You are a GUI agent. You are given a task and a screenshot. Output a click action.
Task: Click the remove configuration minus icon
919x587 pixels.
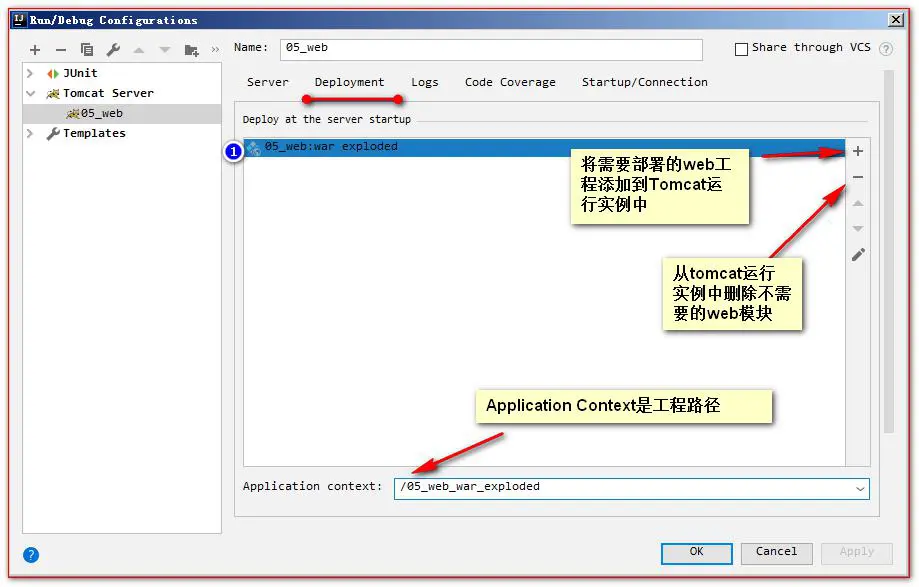61,50
